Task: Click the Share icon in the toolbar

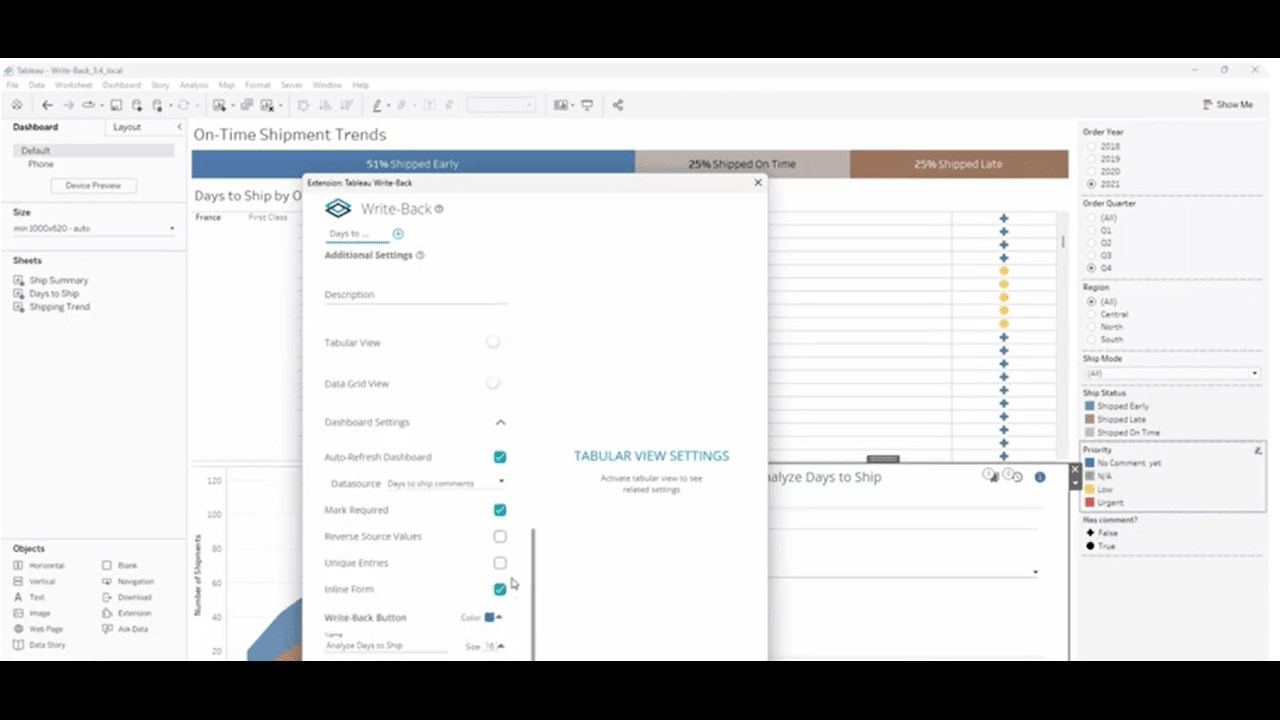Action: [x=617, y=105]
